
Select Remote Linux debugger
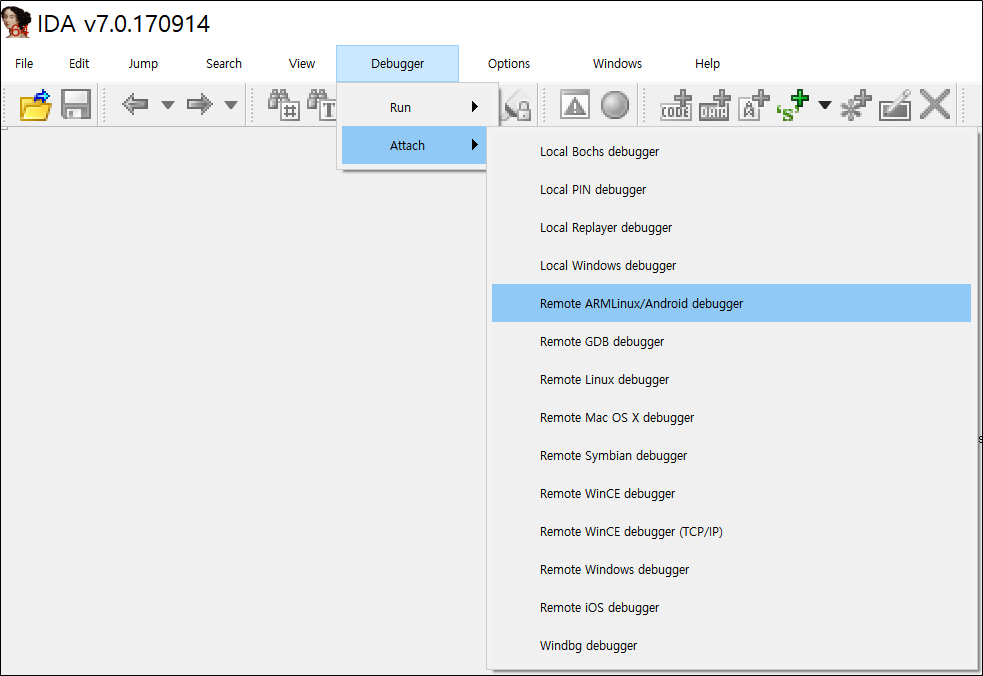(731, 379)
